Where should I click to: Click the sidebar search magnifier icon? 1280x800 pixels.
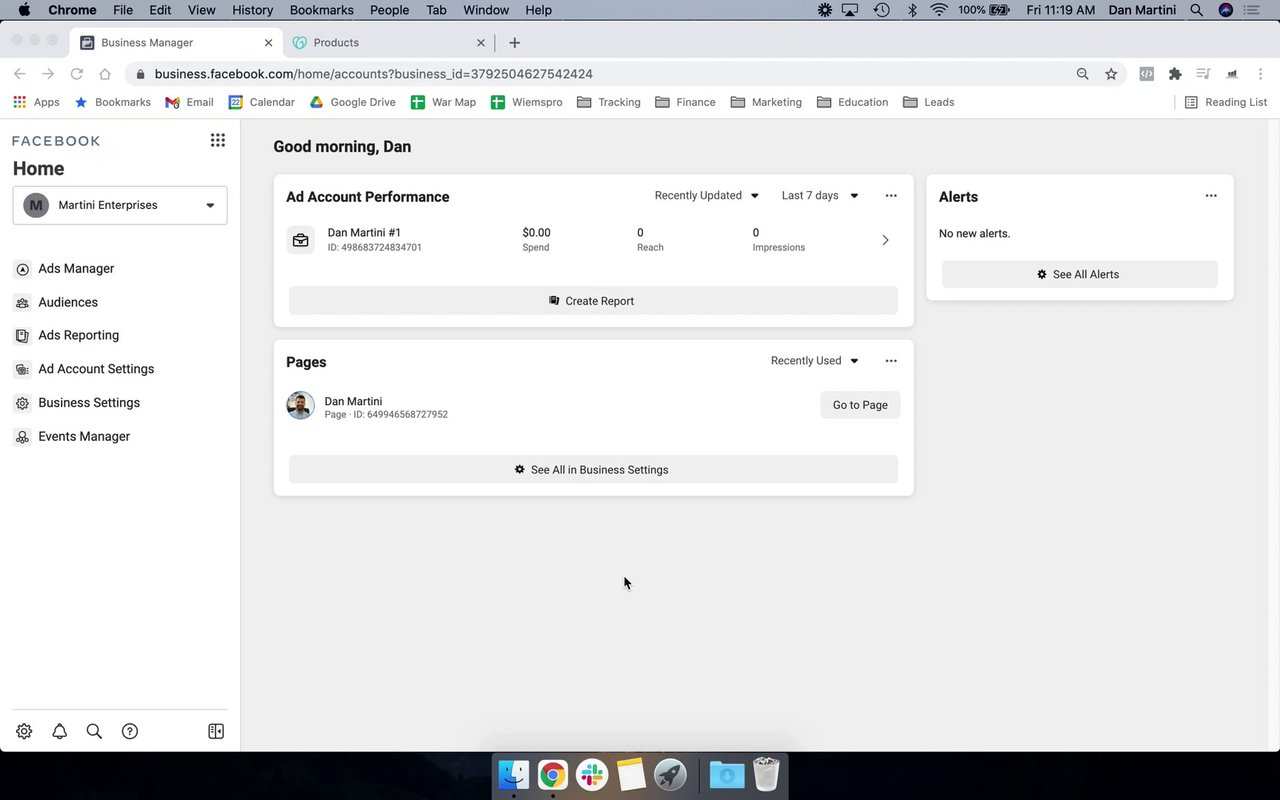click(x=94, y=731)
